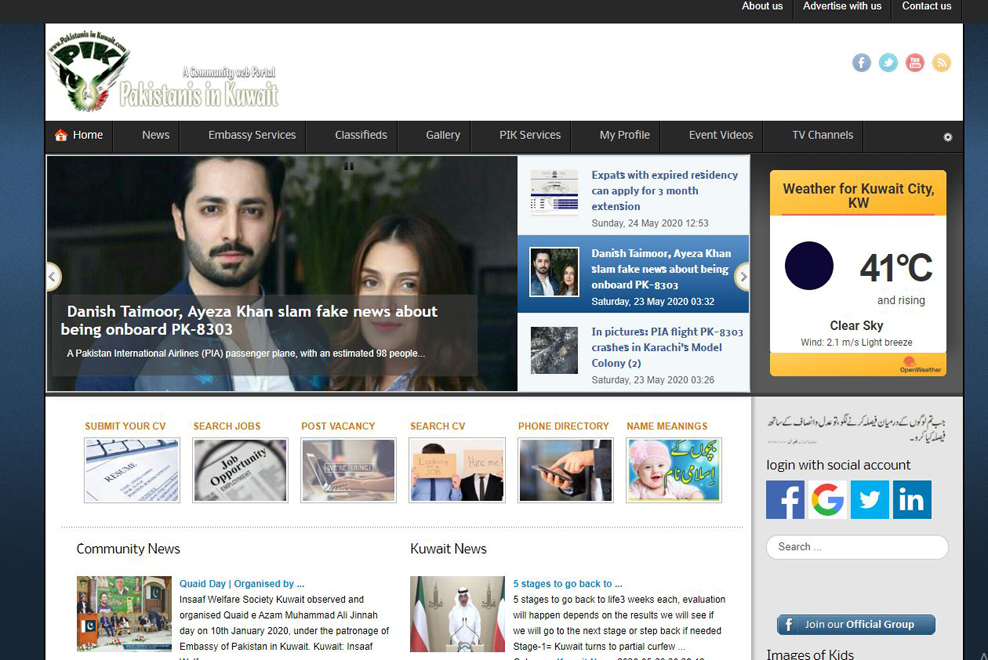The image size is (988, 660).
Task: Pause the slideshow
Action: [x=349, y=167]
